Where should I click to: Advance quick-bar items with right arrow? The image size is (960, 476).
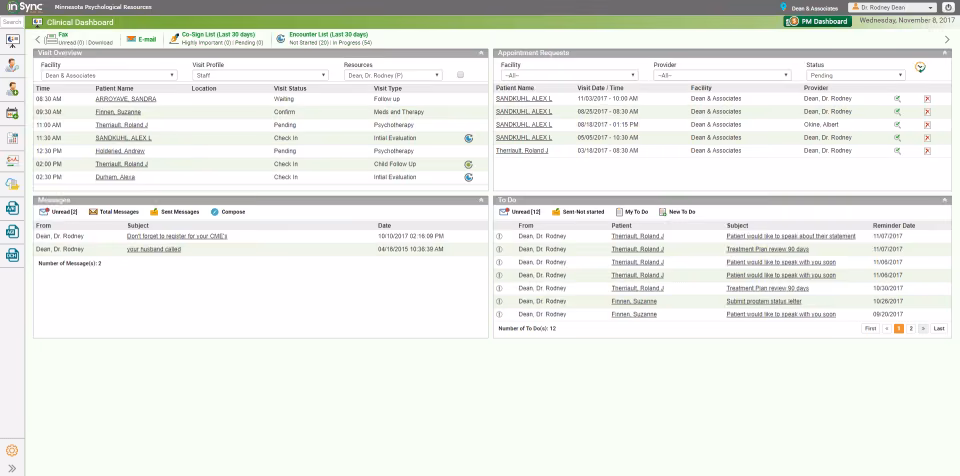[947, 40]
